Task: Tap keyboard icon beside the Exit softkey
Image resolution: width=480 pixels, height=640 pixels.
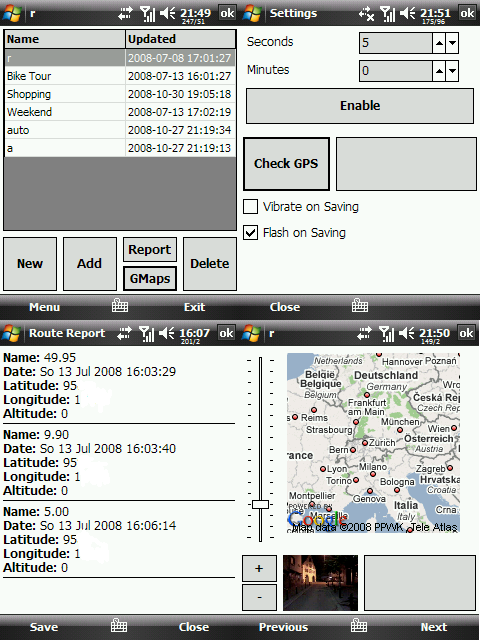Action: tap(120, 305)
